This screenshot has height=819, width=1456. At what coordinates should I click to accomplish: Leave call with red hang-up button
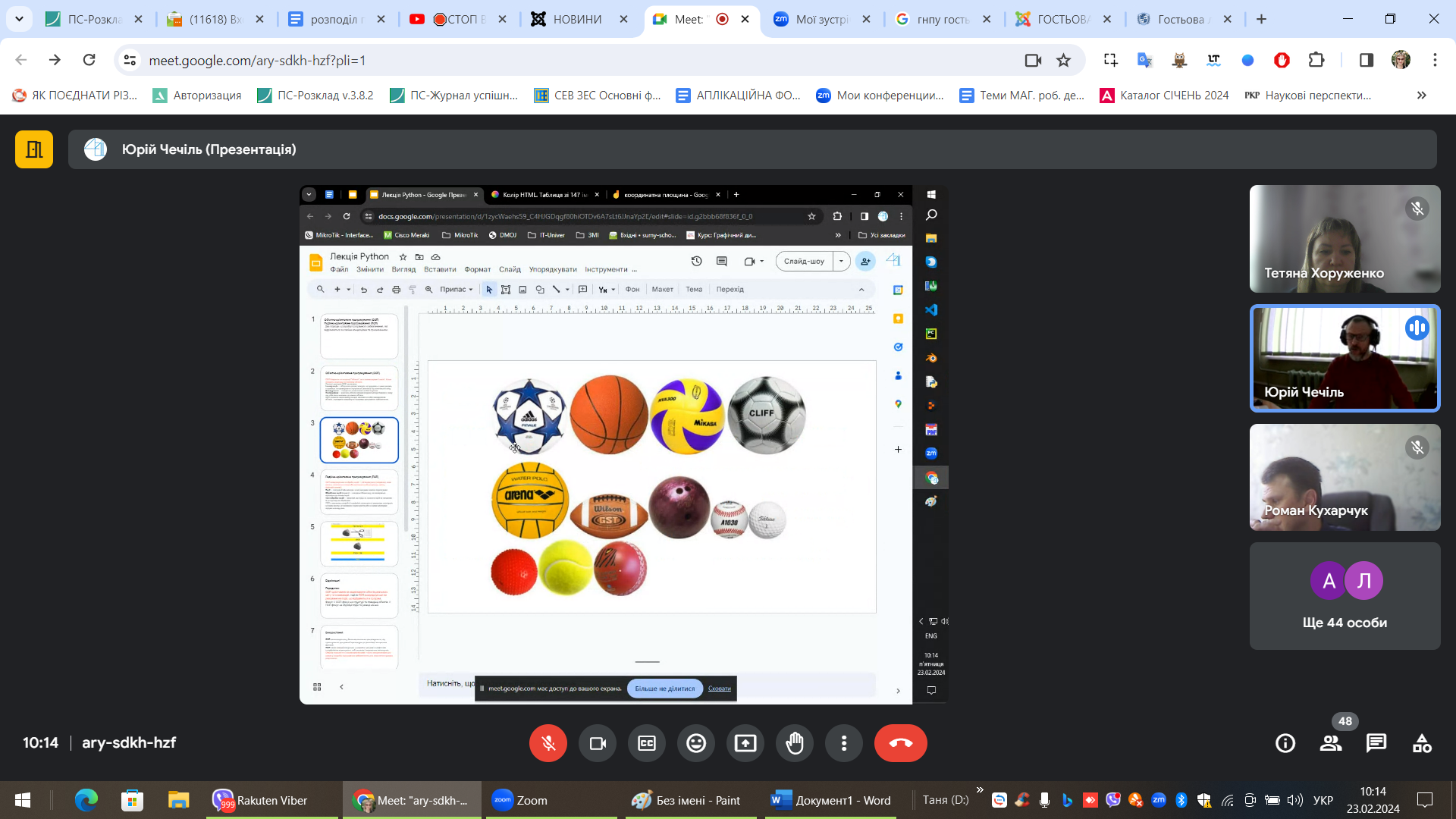[900, 743]
